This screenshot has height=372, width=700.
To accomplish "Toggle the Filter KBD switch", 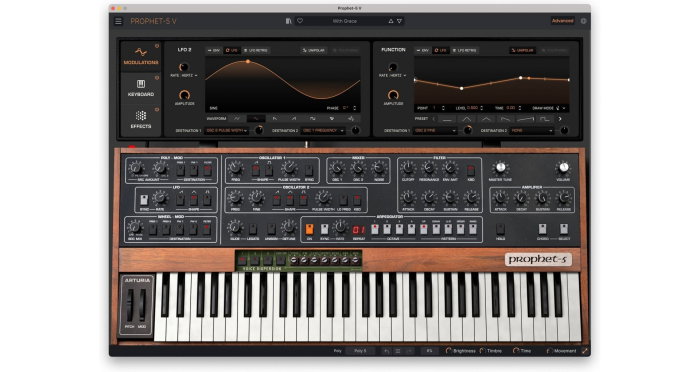I will [471, 170].
